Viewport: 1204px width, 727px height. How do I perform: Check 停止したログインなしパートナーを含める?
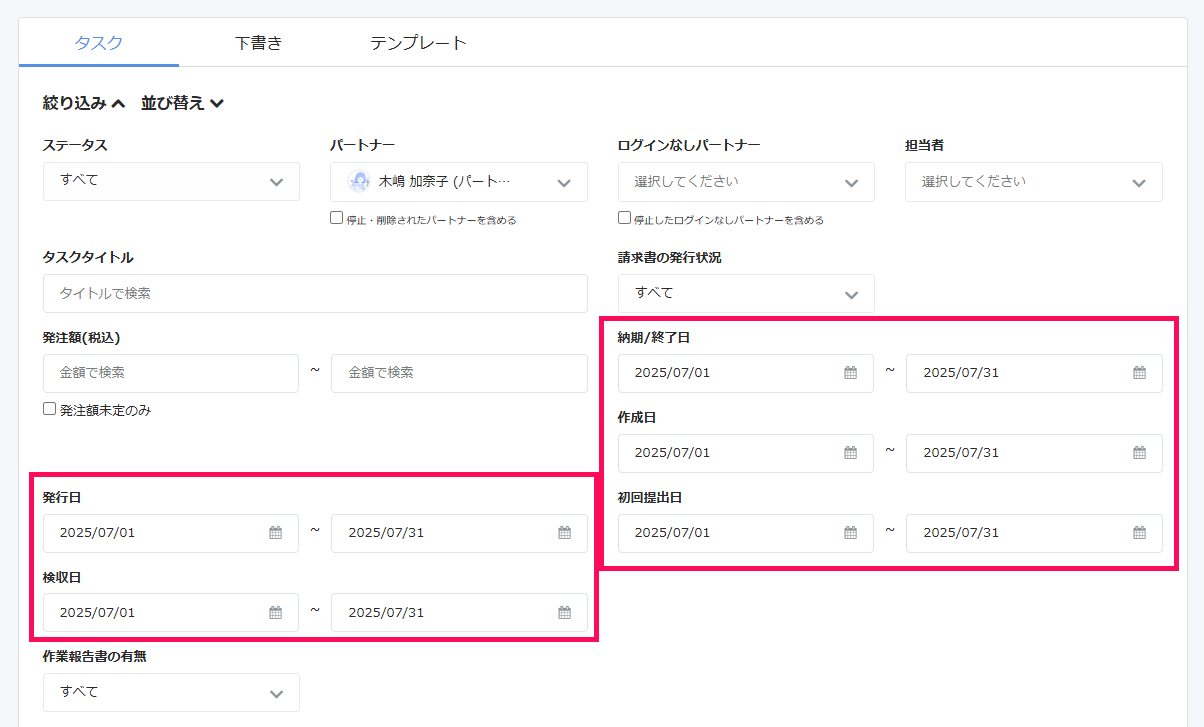(x=625, y=218)
